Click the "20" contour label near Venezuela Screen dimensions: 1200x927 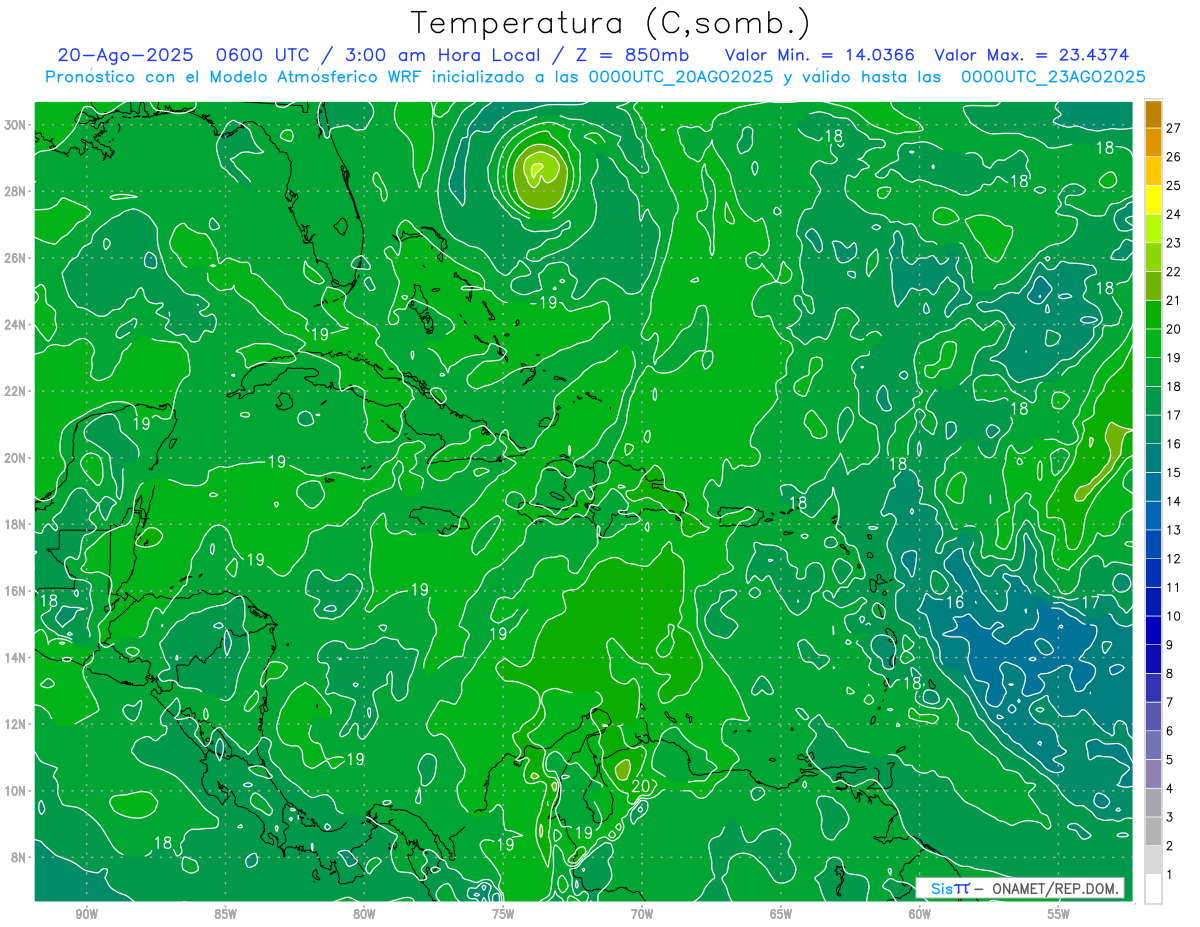click(641, 785)
